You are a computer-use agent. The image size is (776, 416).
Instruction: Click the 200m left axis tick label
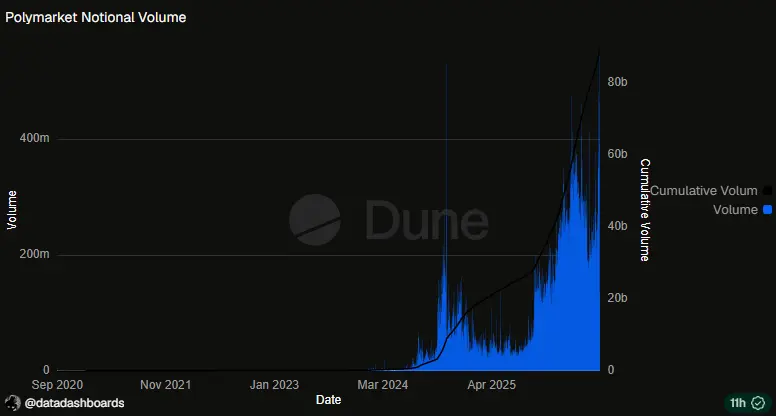pyautogui.click(x=35, y=254)
